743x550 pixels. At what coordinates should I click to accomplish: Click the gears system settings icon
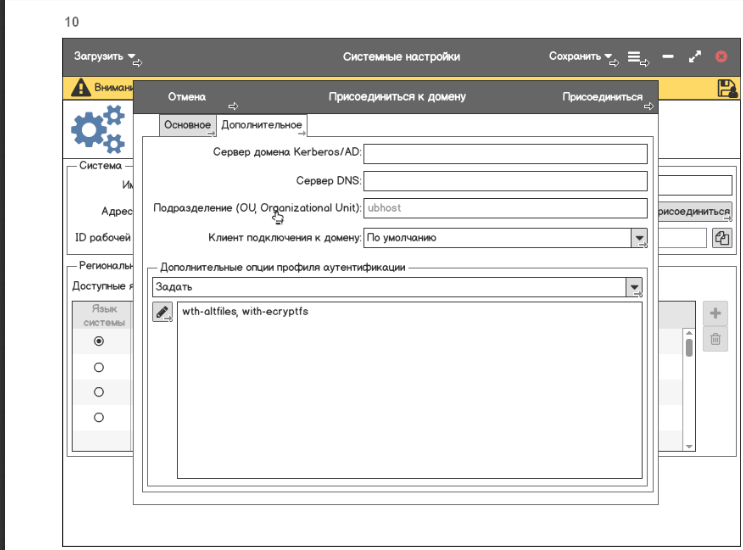(98, 130)
